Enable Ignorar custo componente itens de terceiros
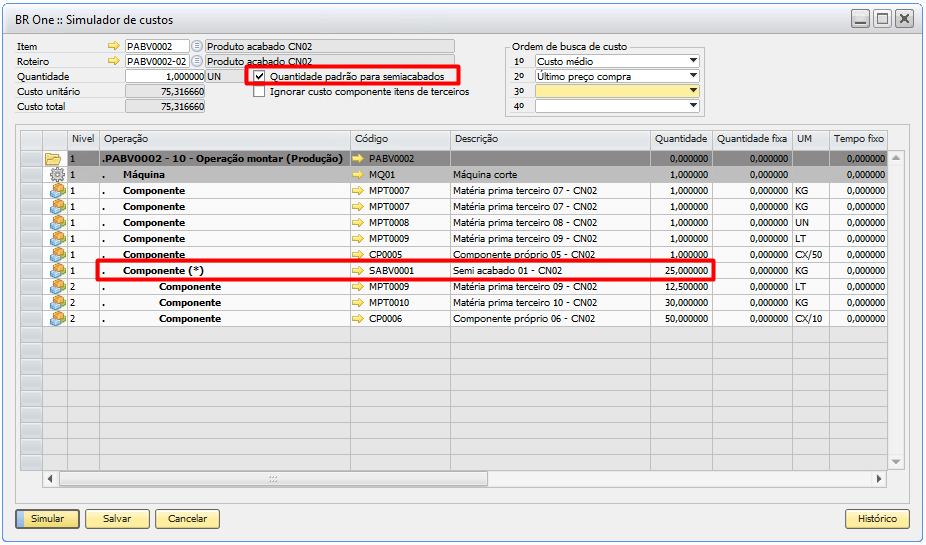This screenshot has width=926, height=545. (260, 91)
